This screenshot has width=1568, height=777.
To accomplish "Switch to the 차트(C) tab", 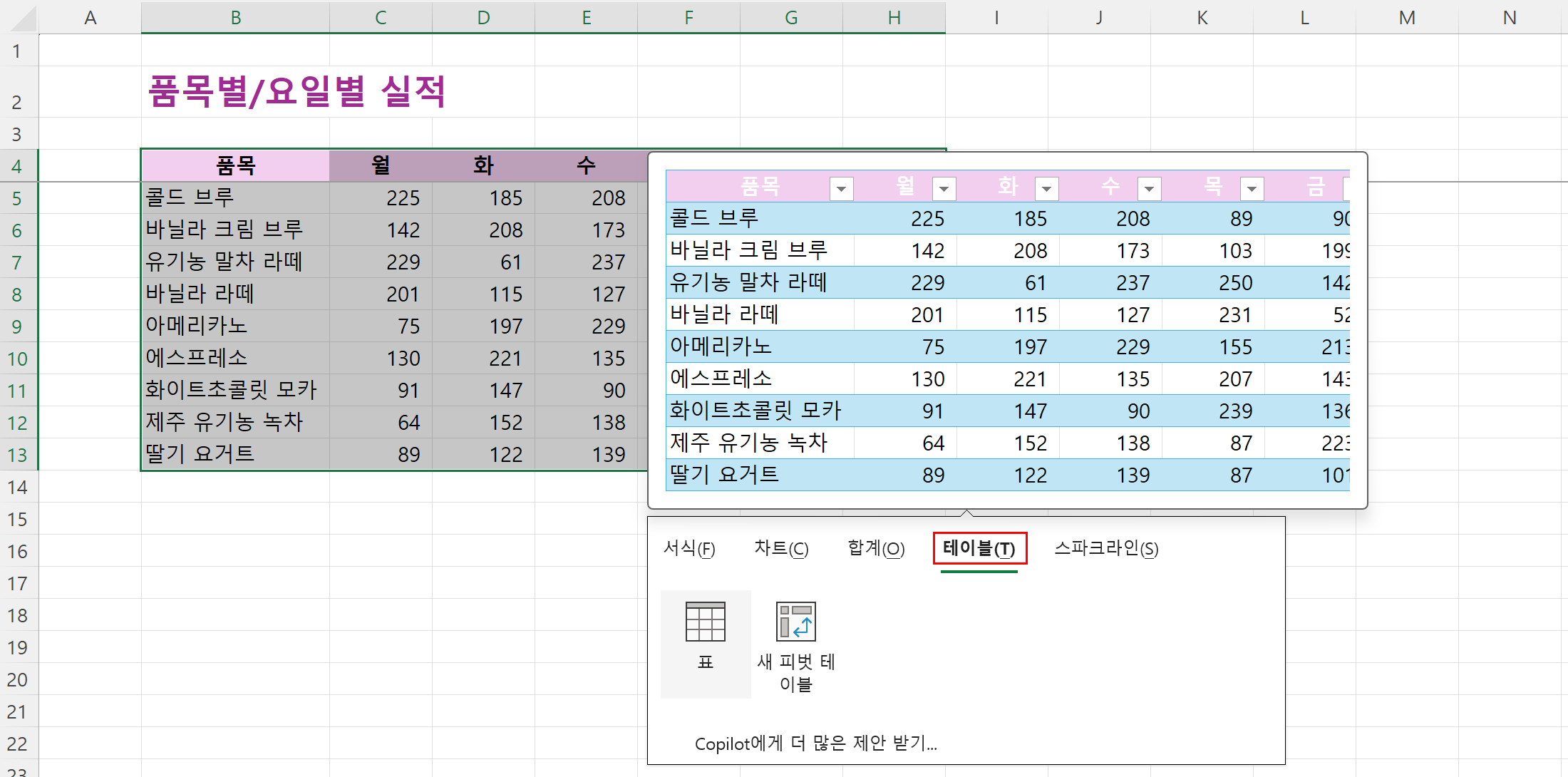I will [781, 548].
